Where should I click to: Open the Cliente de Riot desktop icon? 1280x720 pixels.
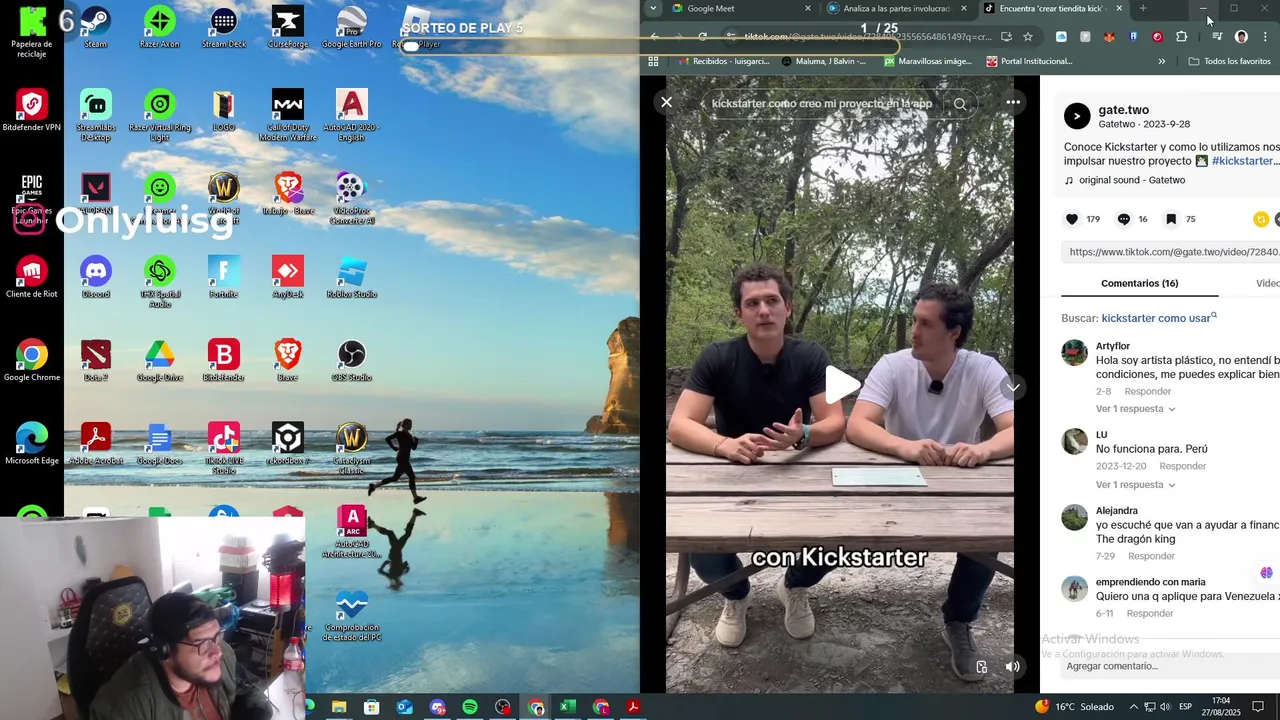[x=32, y=277]
